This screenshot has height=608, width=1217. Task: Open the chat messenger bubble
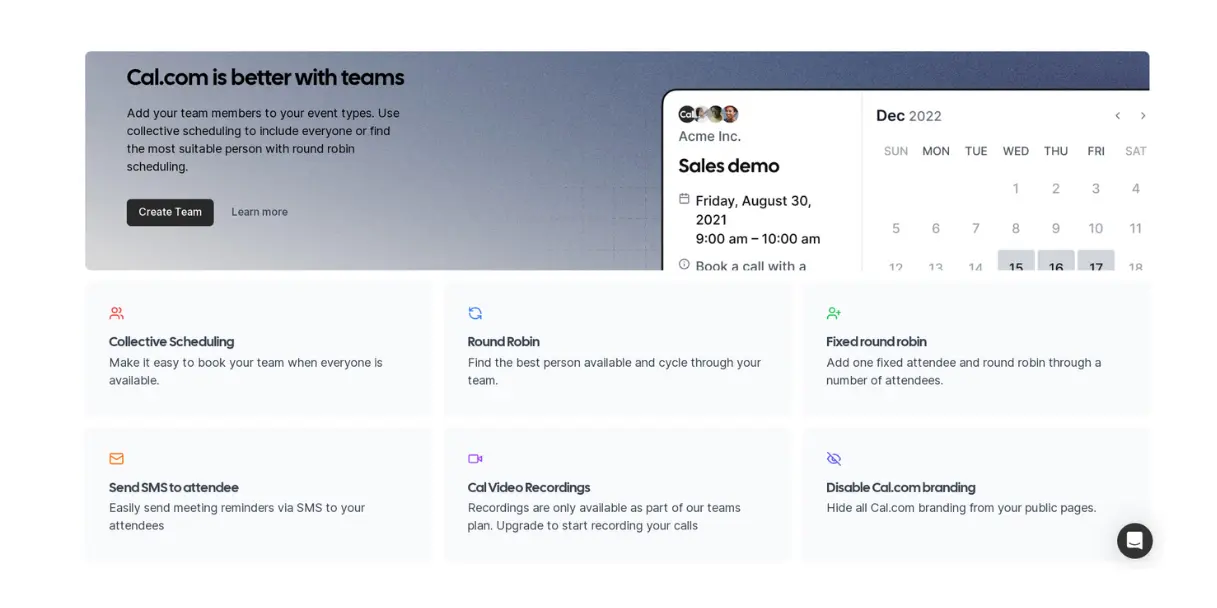click(x=1135, y=541)
